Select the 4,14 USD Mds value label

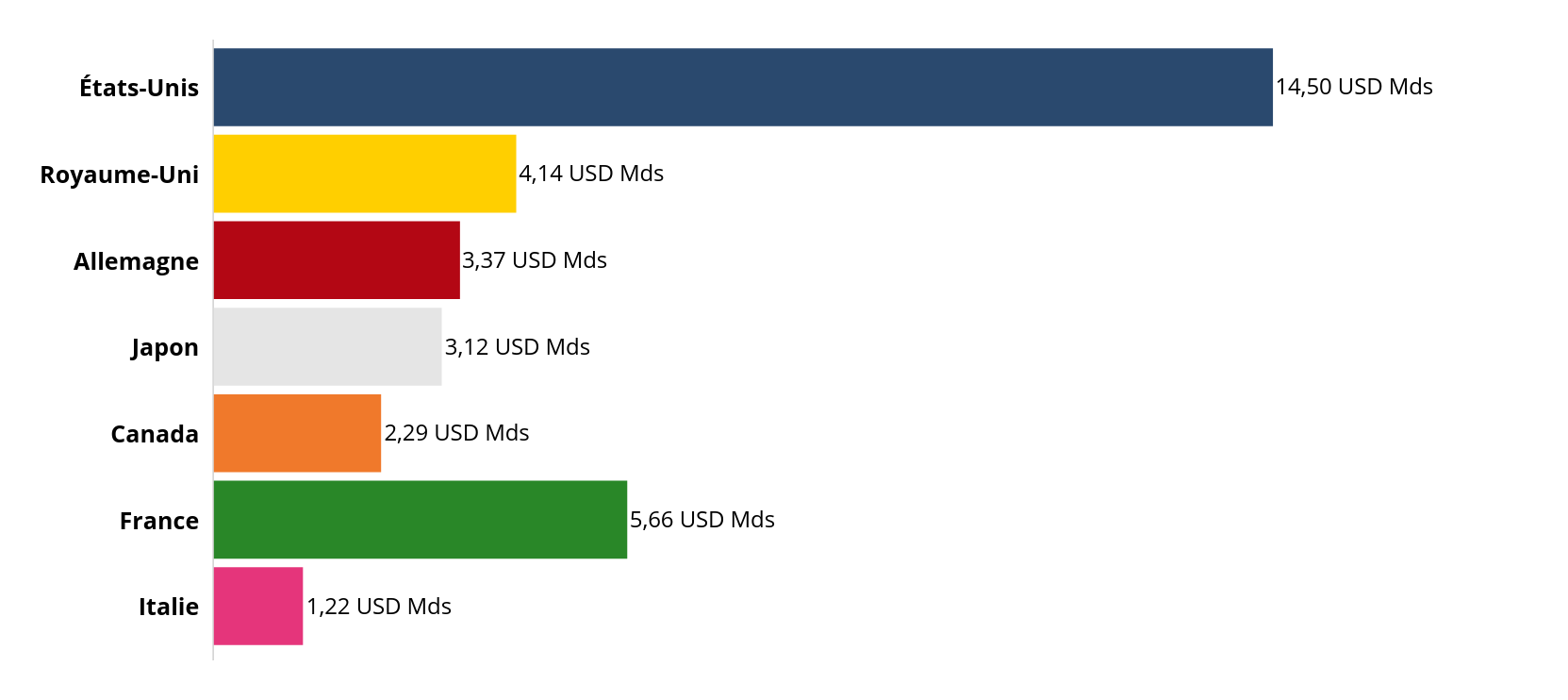(x=591, y=174)
